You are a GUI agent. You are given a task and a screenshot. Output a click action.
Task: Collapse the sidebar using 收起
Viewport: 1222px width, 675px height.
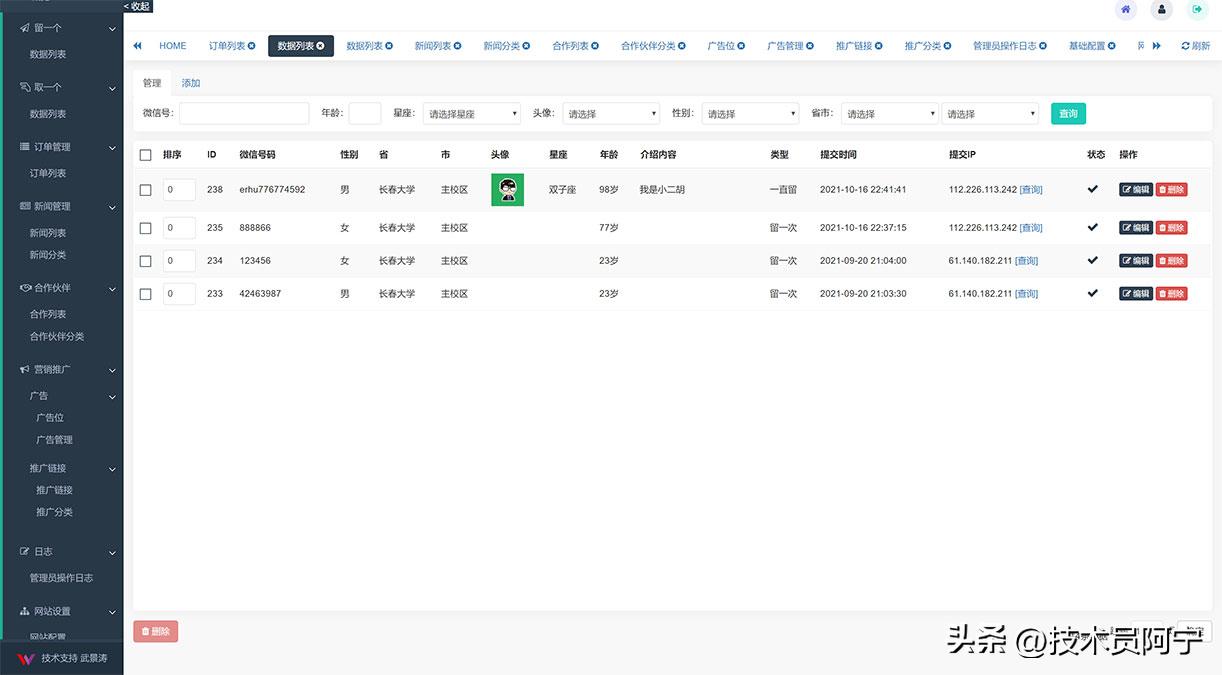tap(138, 5)
